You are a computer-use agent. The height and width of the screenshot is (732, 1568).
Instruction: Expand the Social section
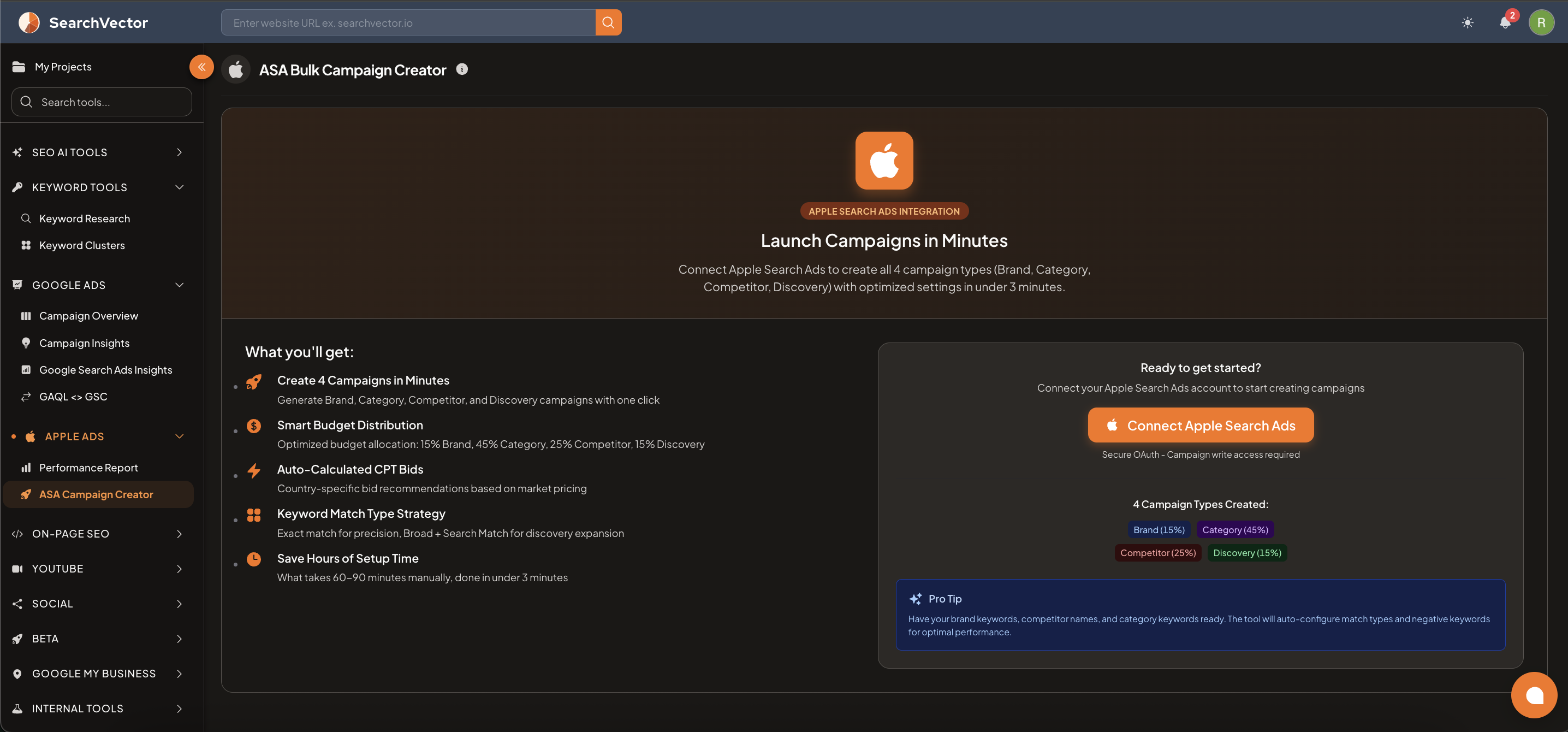97,604
